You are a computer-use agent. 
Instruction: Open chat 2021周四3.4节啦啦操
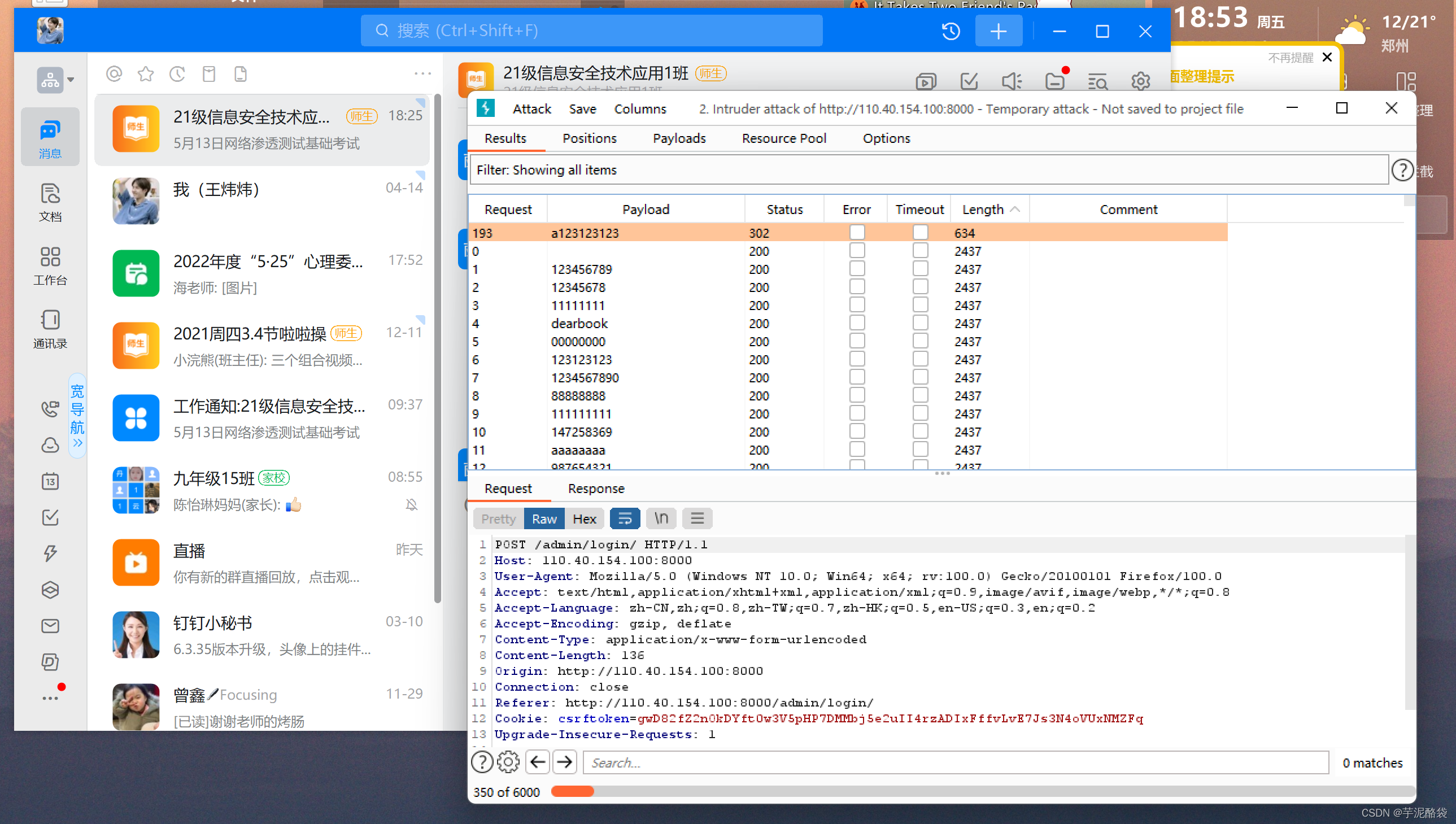[263, 346]
